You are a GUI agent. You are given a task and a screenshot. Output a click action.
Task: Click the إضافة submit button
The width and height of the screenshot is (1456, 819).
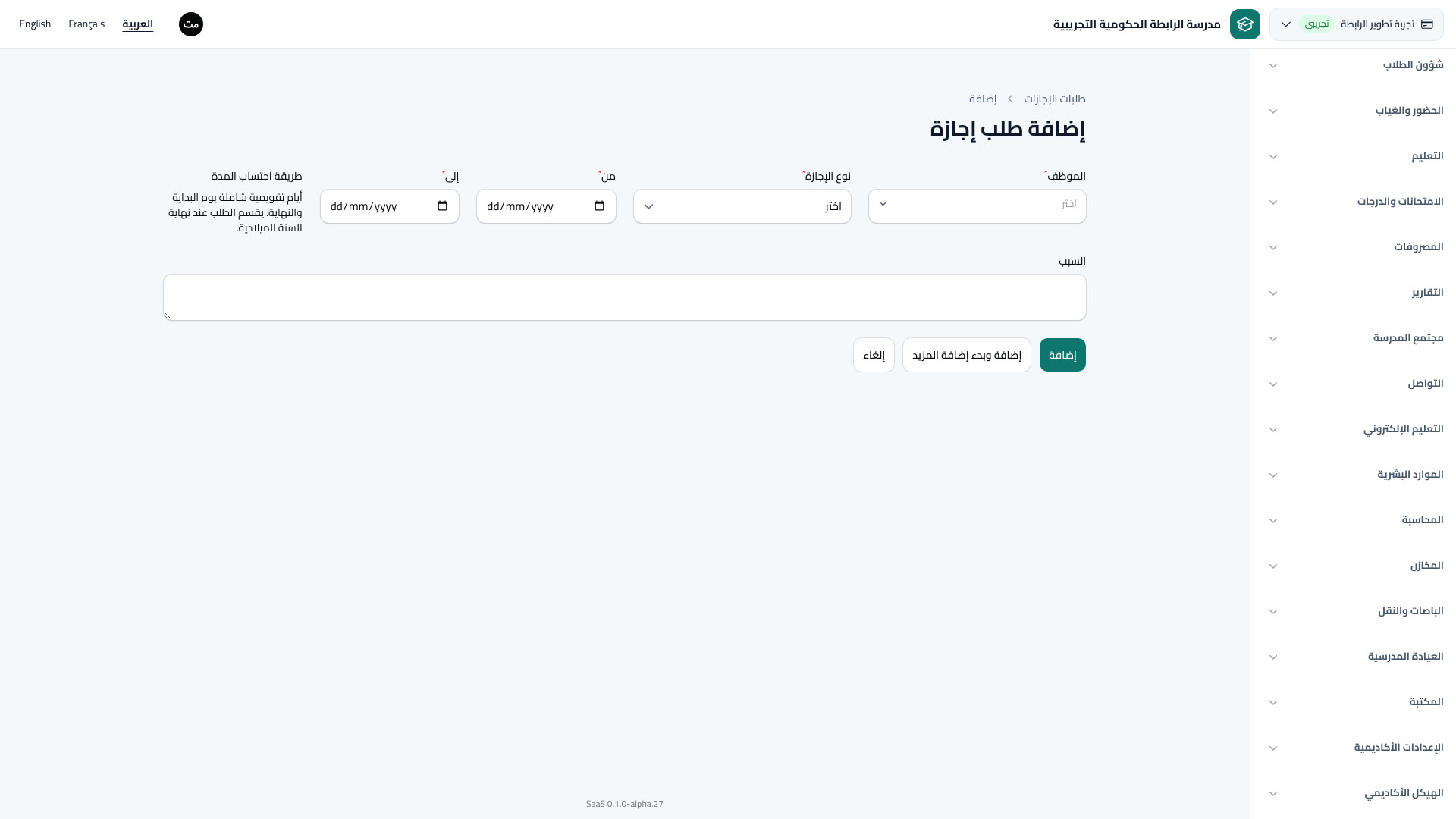(x=1062, y=355)
